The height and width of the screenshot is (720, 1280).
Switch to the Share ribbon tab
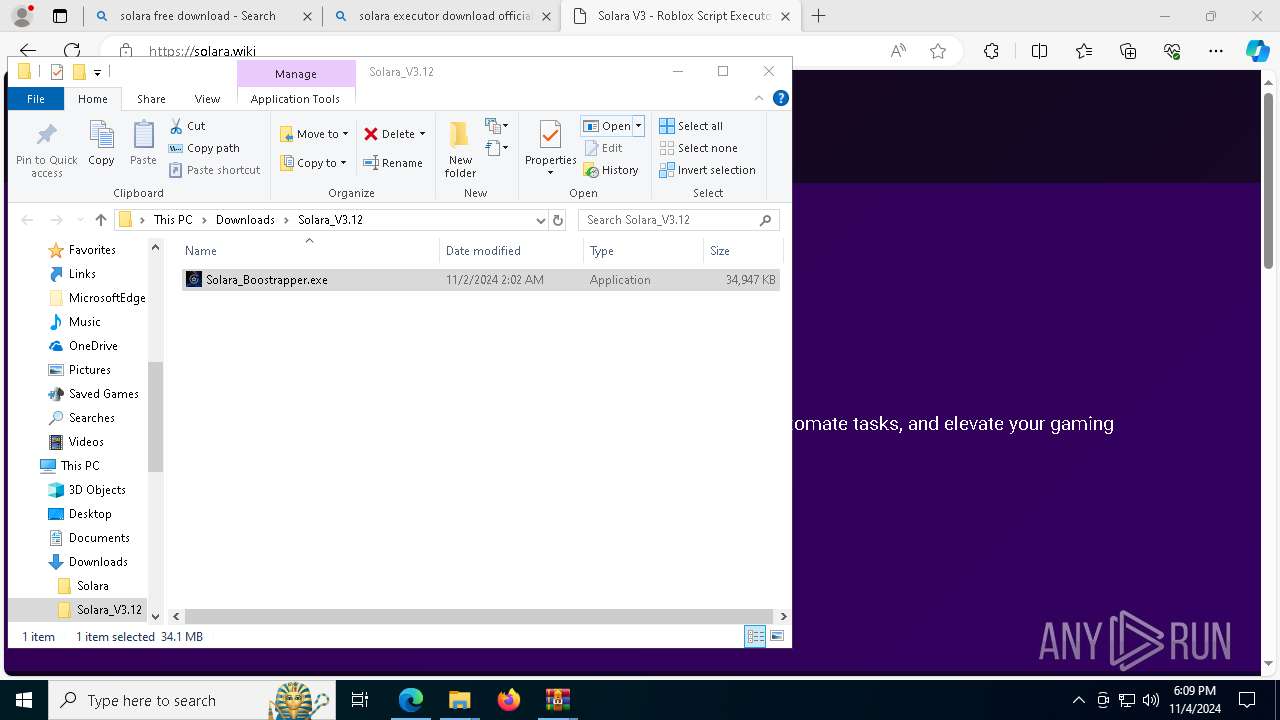click(151, 99)
